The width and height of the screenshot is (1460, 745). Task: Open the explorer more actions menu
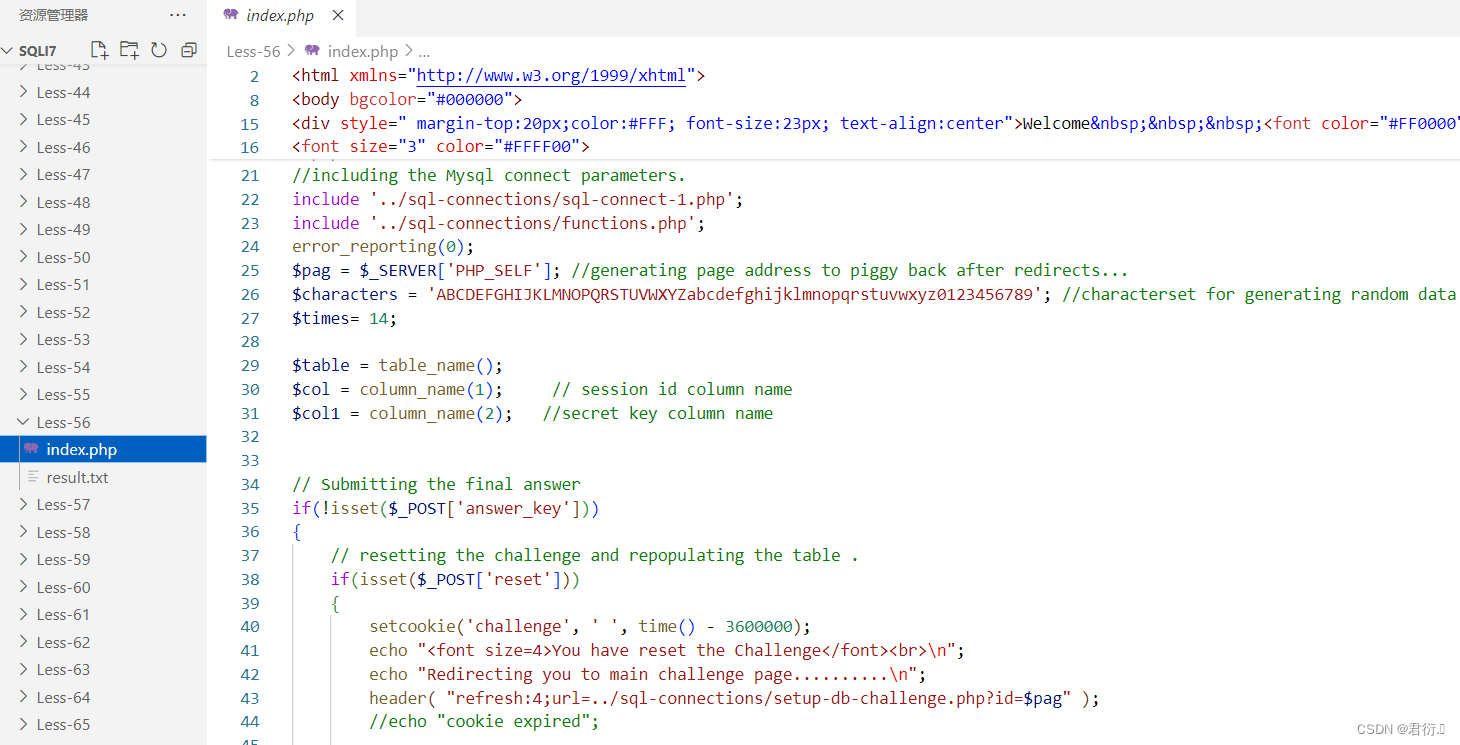pos(178,15)
